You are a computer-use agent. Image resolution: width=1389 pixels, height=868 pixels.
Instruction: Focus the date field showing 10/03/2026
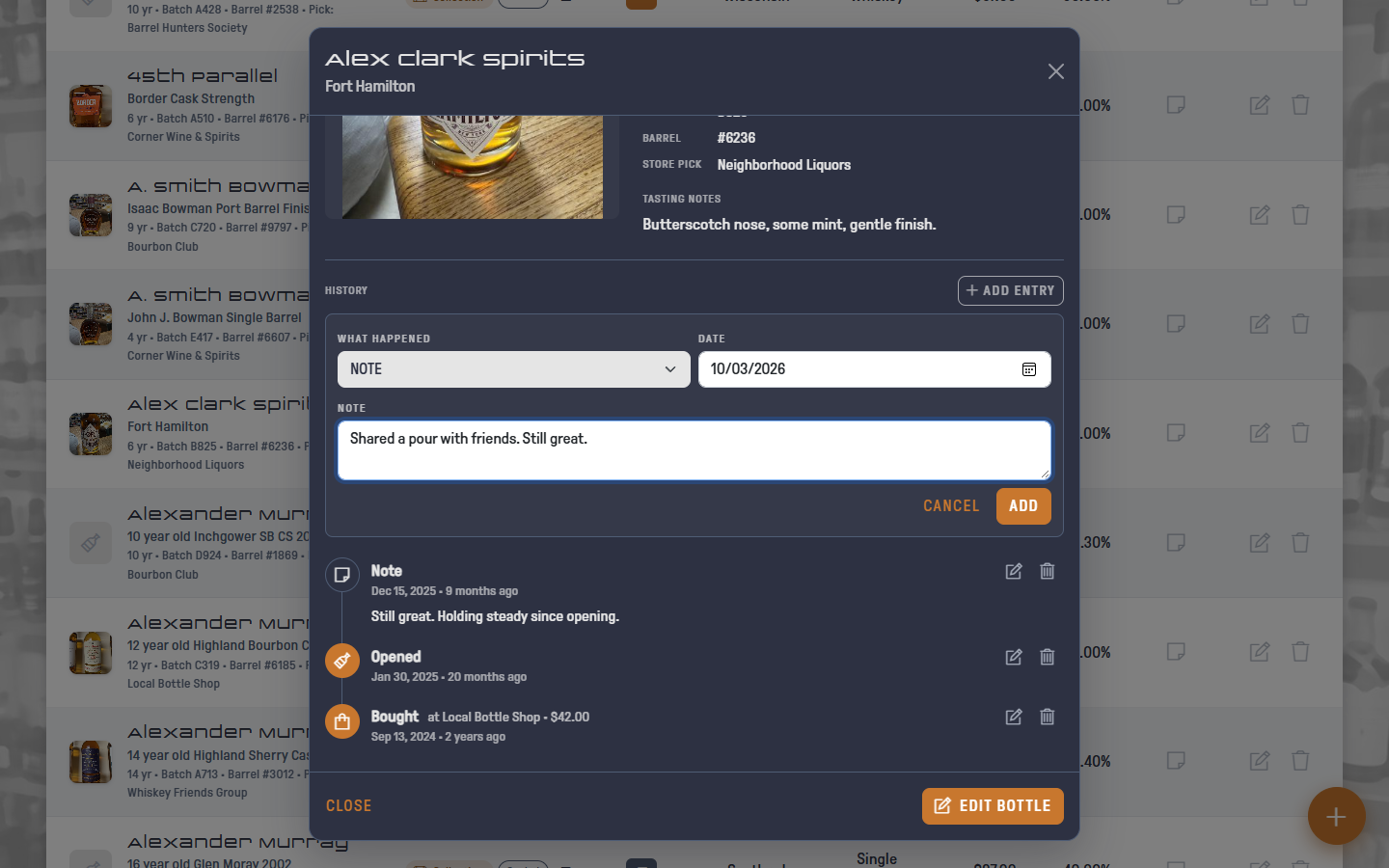[874, 369]
